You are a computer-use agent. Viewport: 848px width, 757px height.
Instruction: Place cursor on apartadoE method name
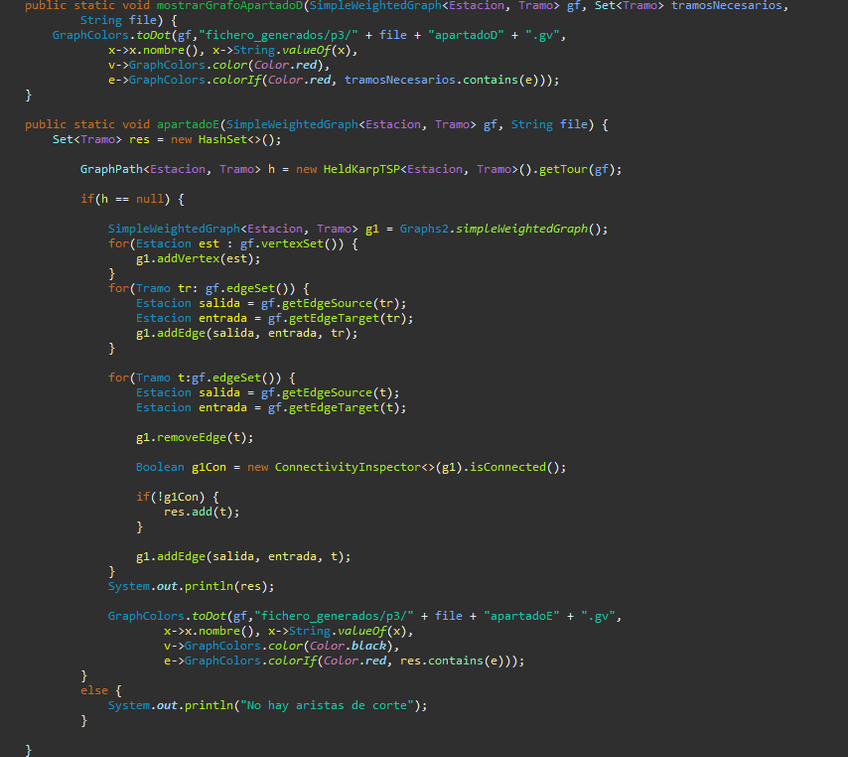coord(191,125)
